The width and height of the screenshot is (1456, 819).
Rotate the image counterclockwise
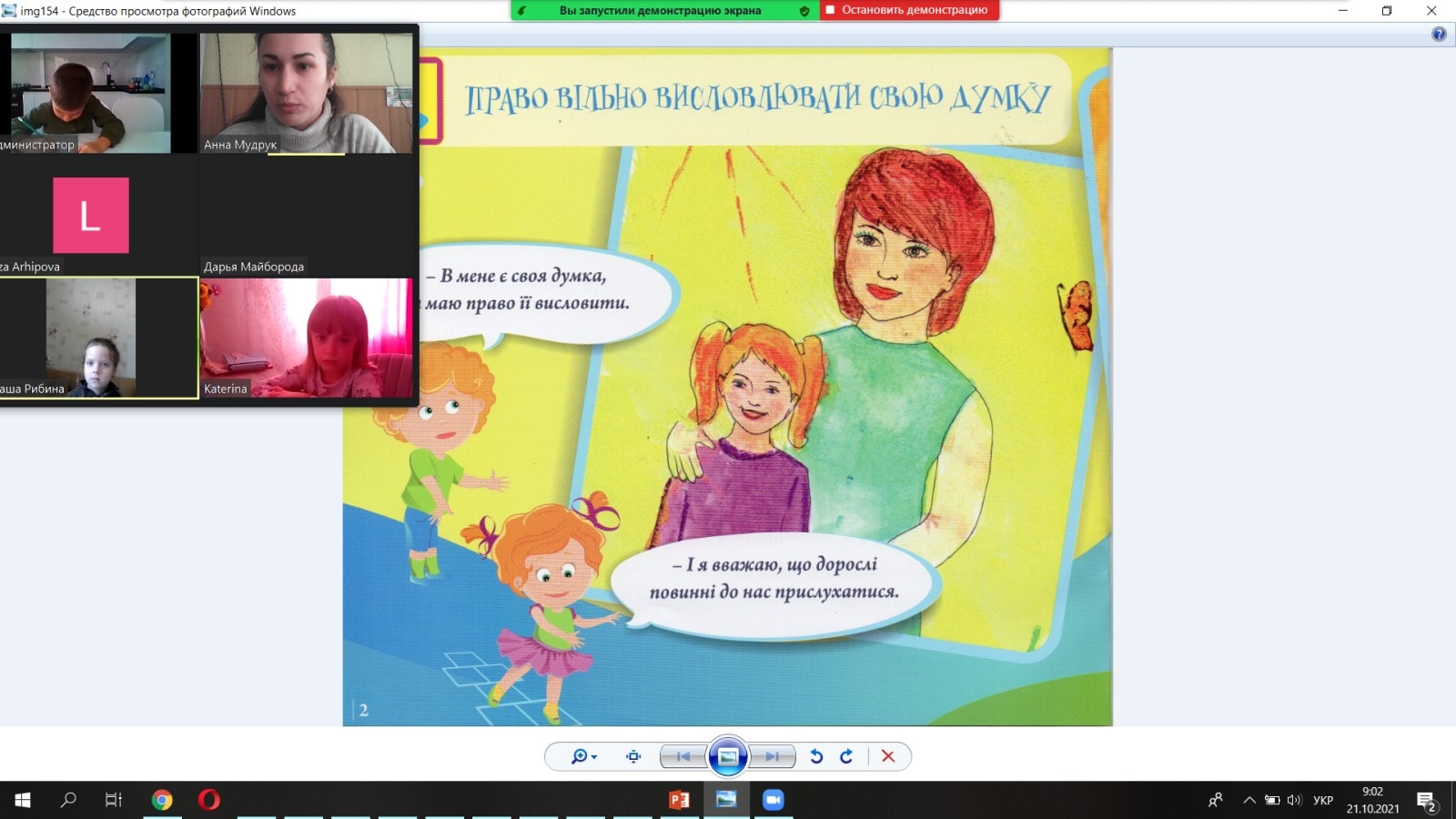(x=816, y=756)
